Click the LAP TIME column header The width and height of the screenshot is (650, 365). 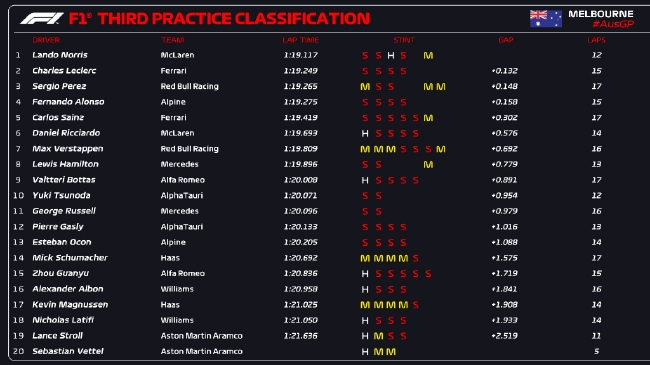click(x=301, y=40)
